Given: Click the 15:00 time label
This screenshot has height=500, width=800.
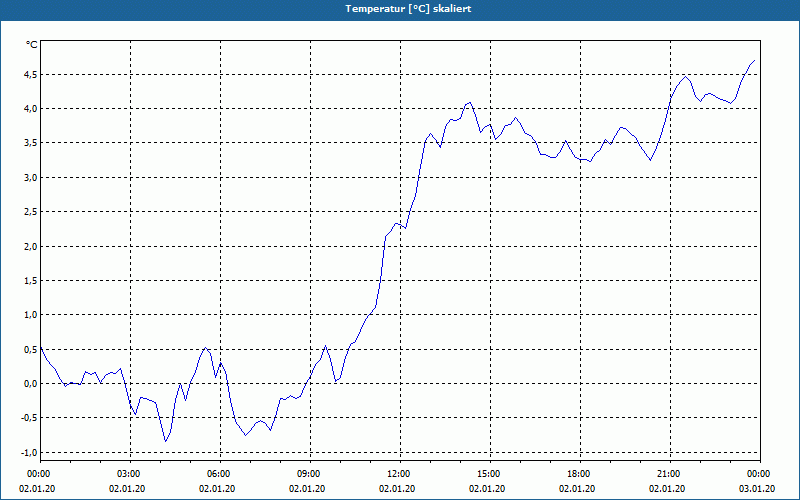Looking at the screenshot, I should pyautogui.click(x=490, y=474).
